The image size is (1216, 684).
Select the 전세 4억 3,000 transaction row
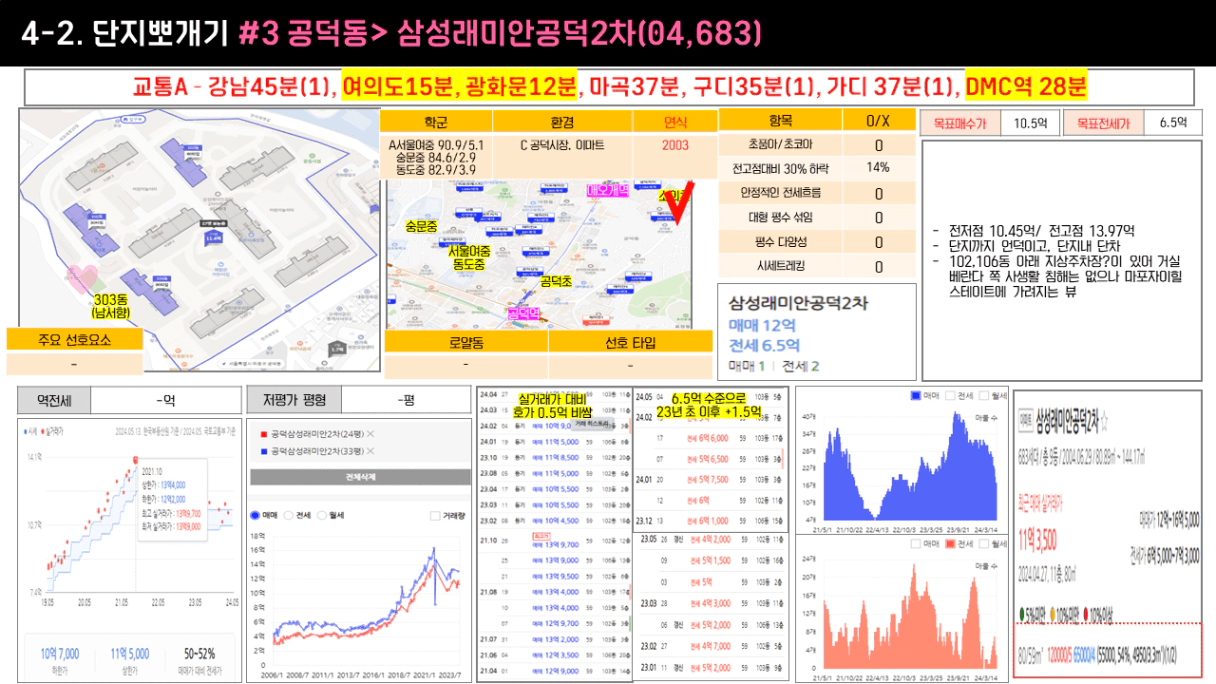tap(712, 603)
